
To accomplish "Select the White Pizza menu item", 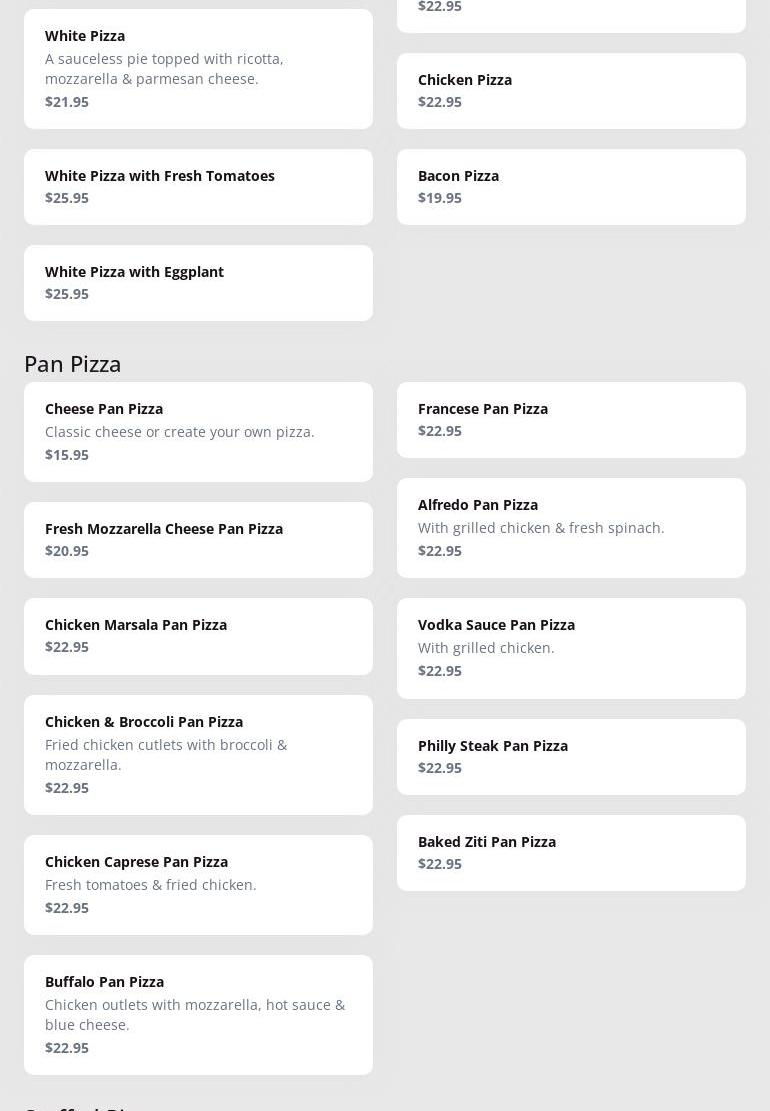I will click(198, 68).
